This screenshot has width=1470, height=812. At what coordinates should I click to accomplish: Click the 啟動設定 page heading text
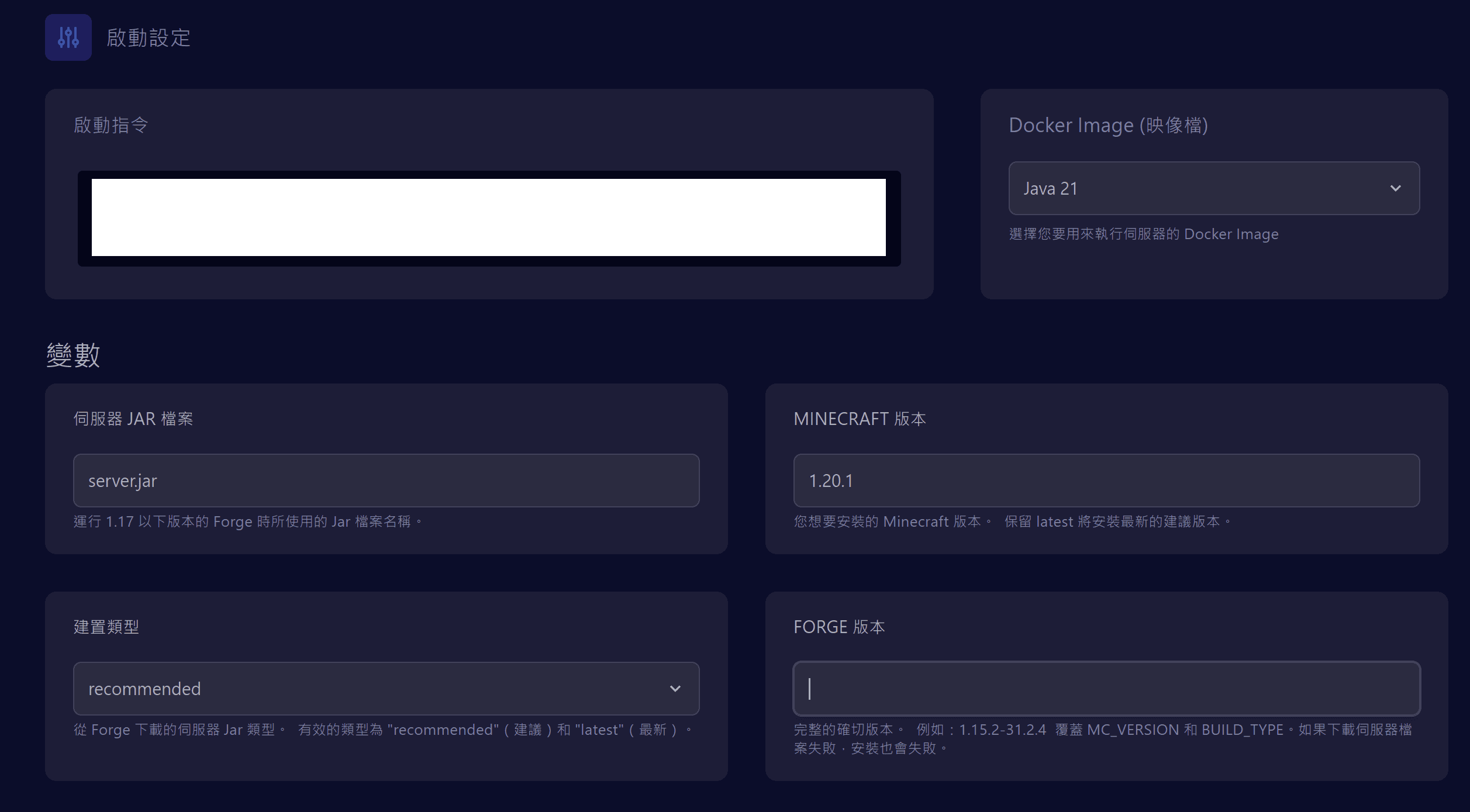(x=149, y=38)
